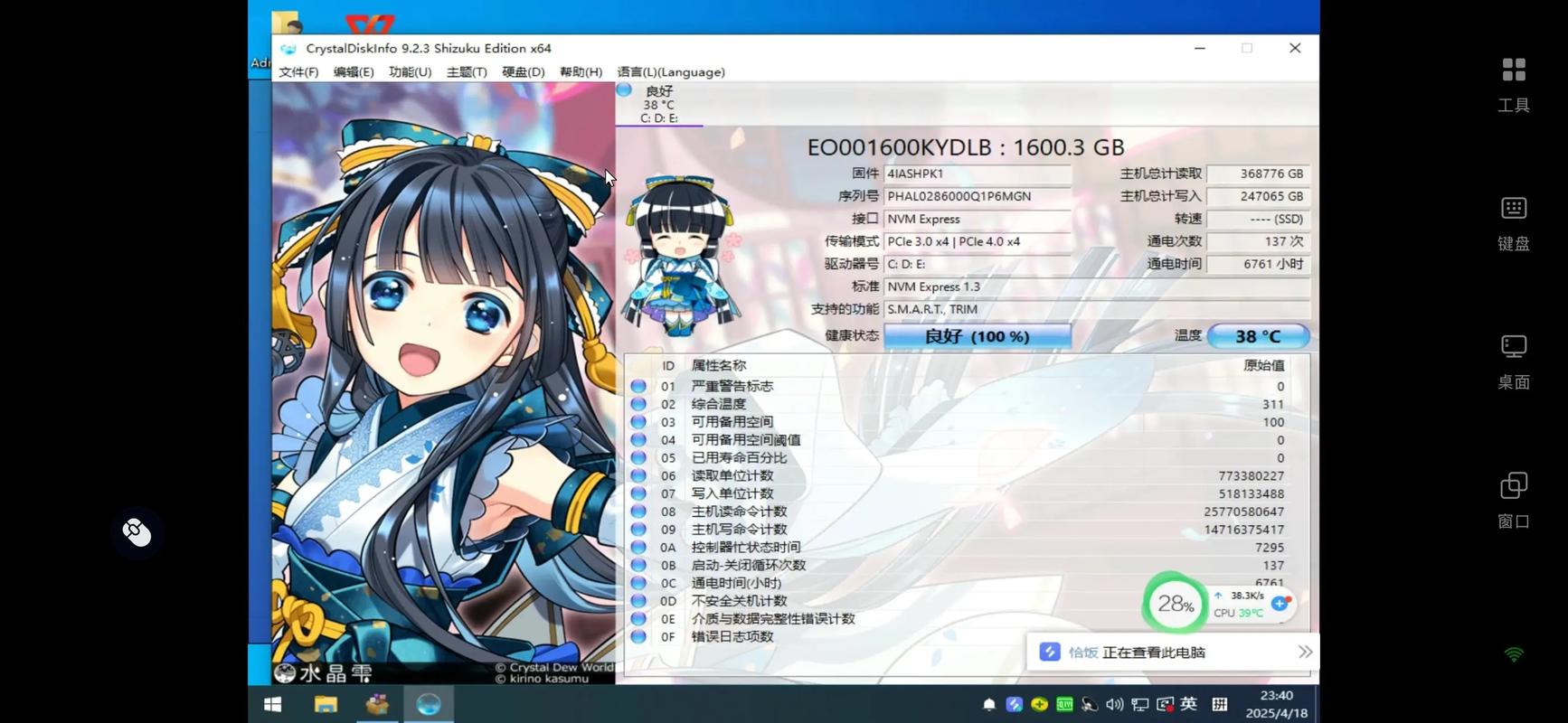Open the 功能(U) menu

point(410,72)
